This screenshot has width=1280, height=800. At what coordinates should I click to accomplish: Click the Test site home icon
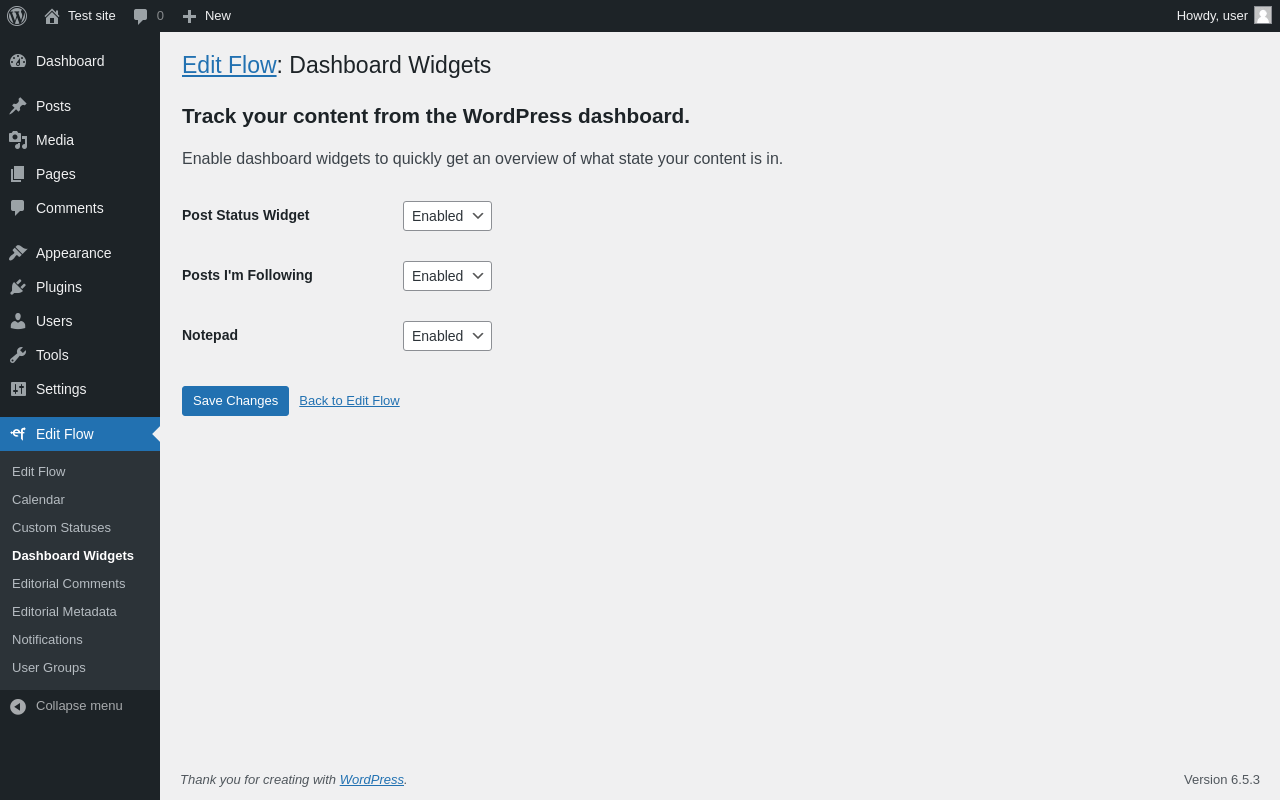tap(52, 16)
